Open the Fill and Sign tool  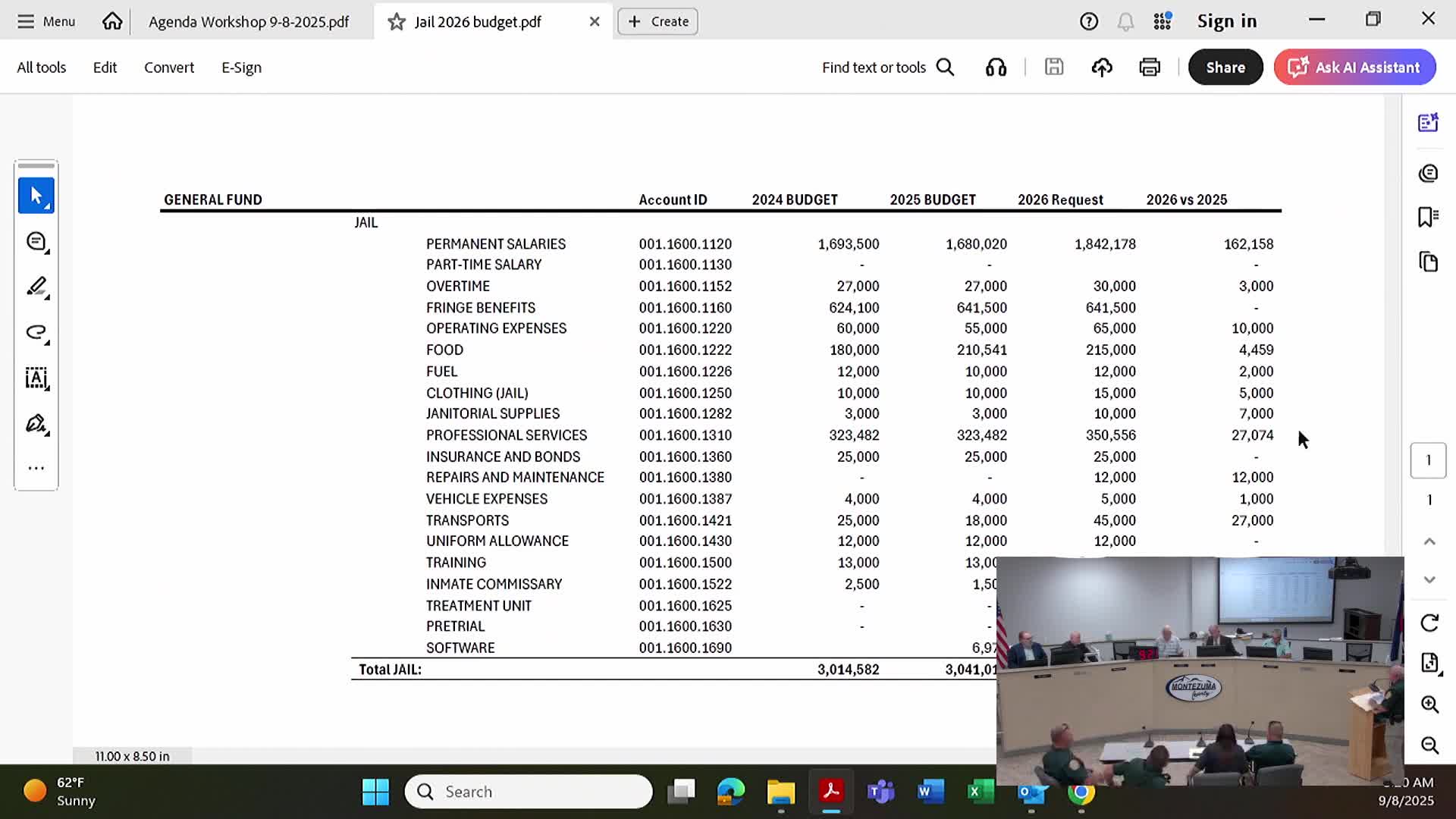click(x=36, y=423)
